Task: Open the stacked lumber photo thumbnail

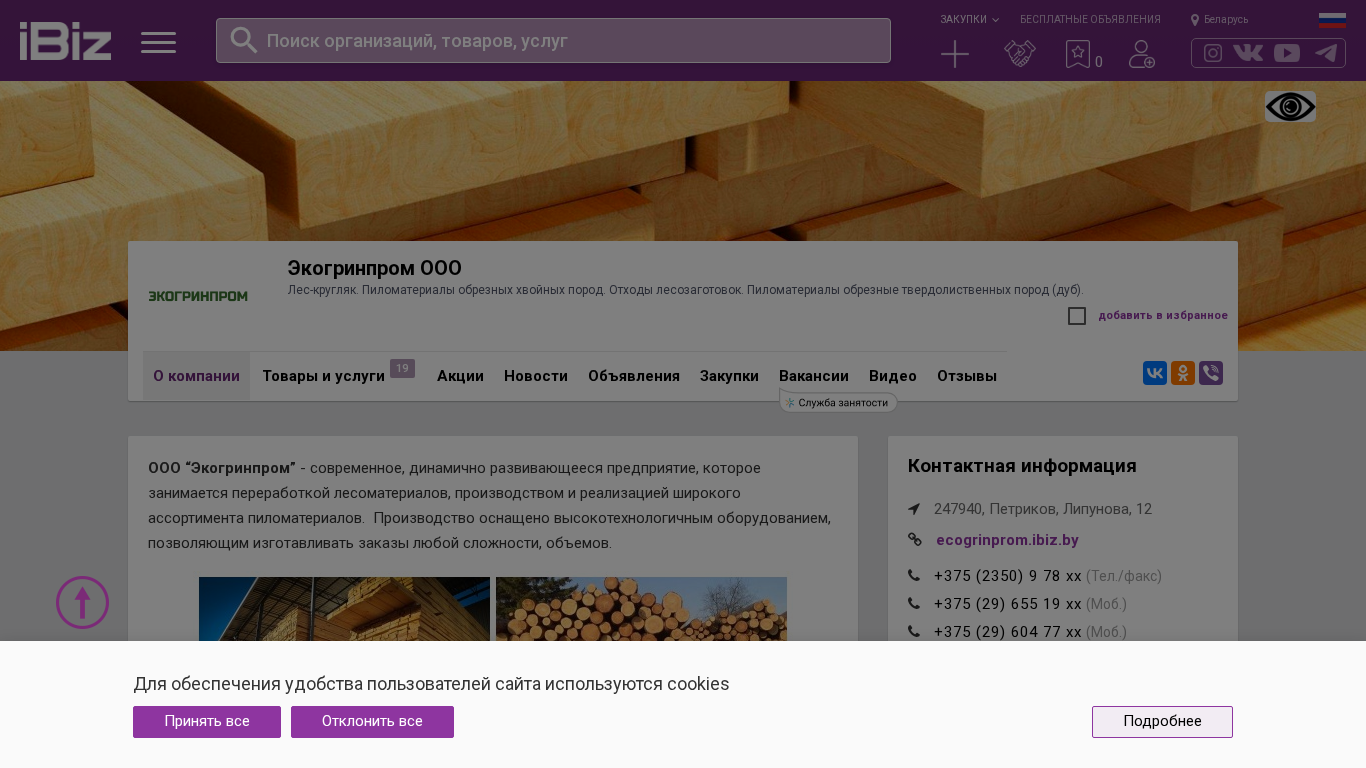Action: 344,609
